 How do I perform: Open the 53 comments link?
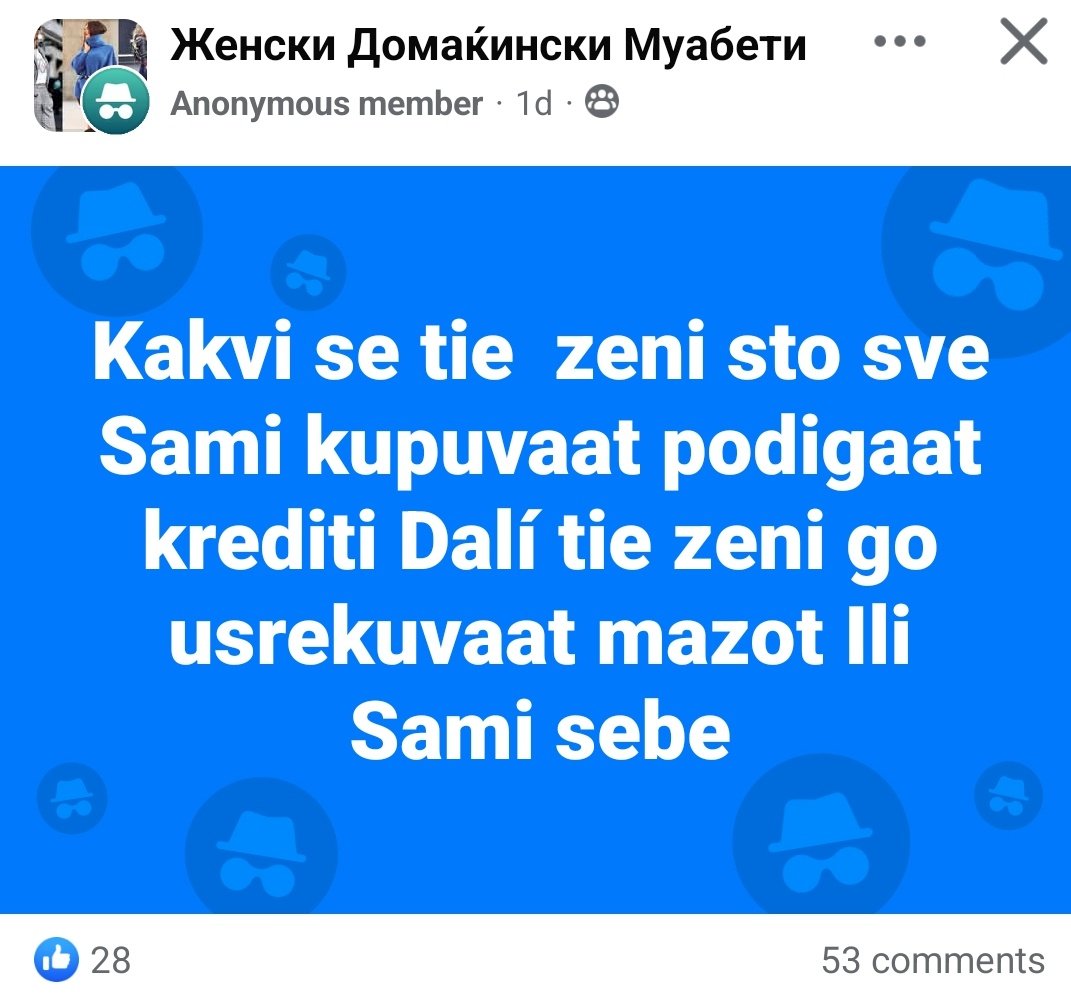[x=933, y=960]
